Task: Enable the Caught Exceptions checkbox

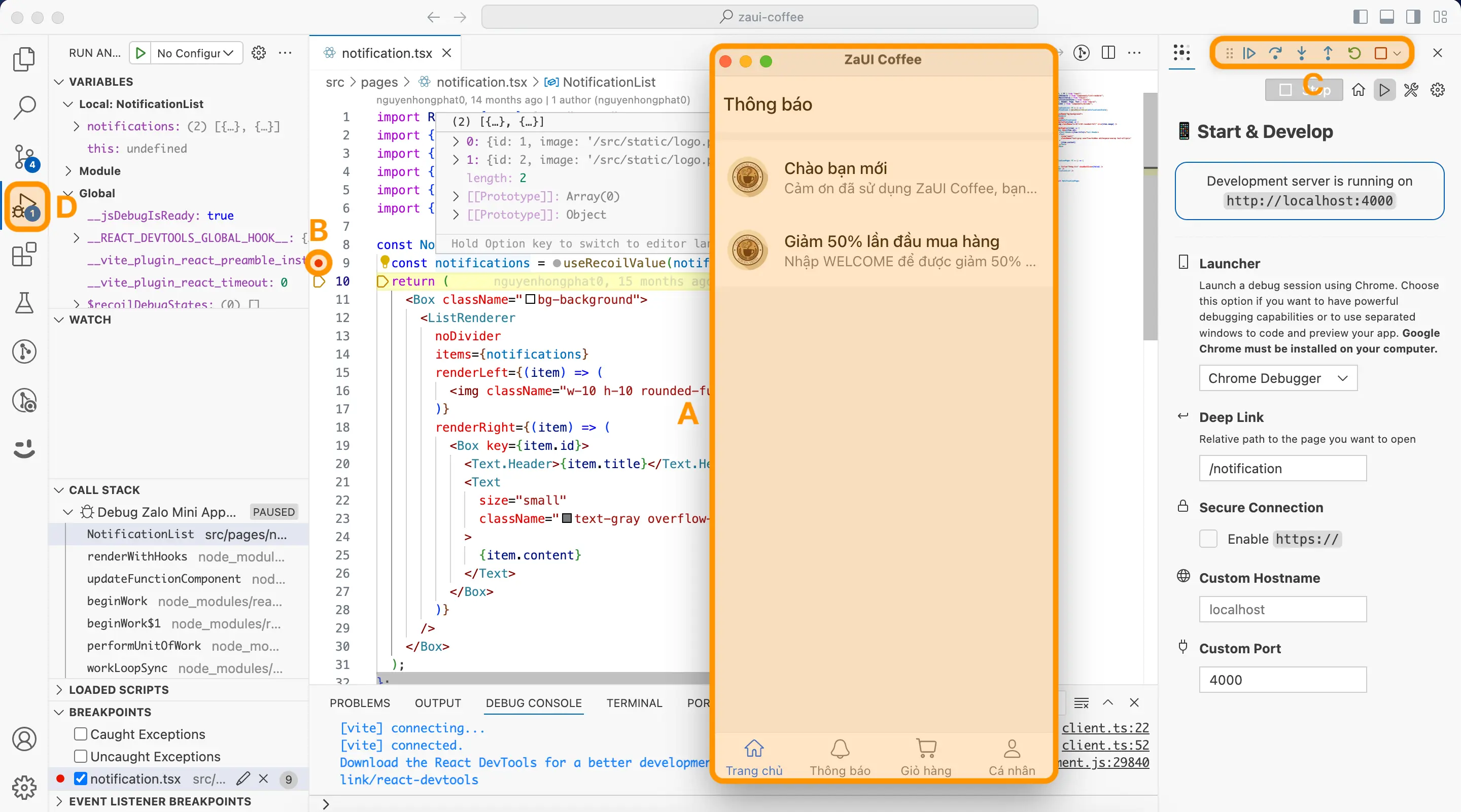Action: 80,734
